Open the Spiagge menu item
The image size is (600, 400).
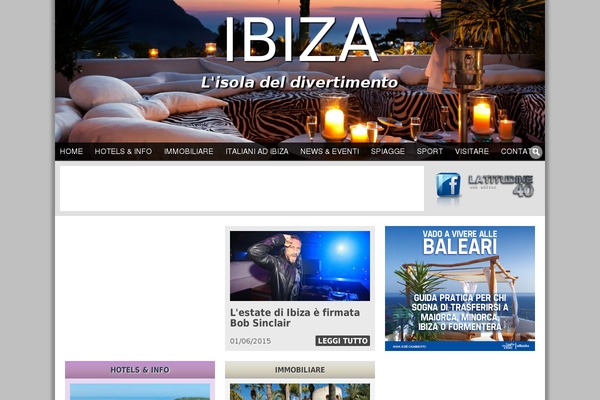tap(388, 151)
